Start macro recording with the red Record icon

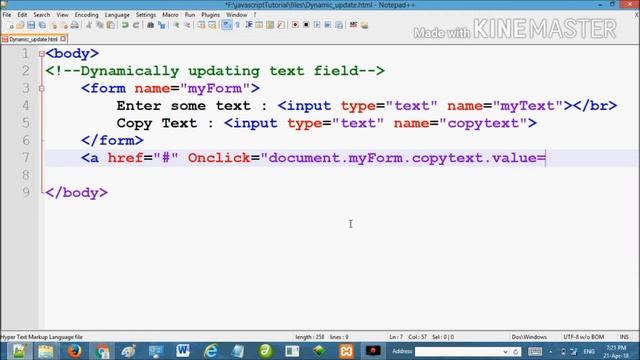295,25
